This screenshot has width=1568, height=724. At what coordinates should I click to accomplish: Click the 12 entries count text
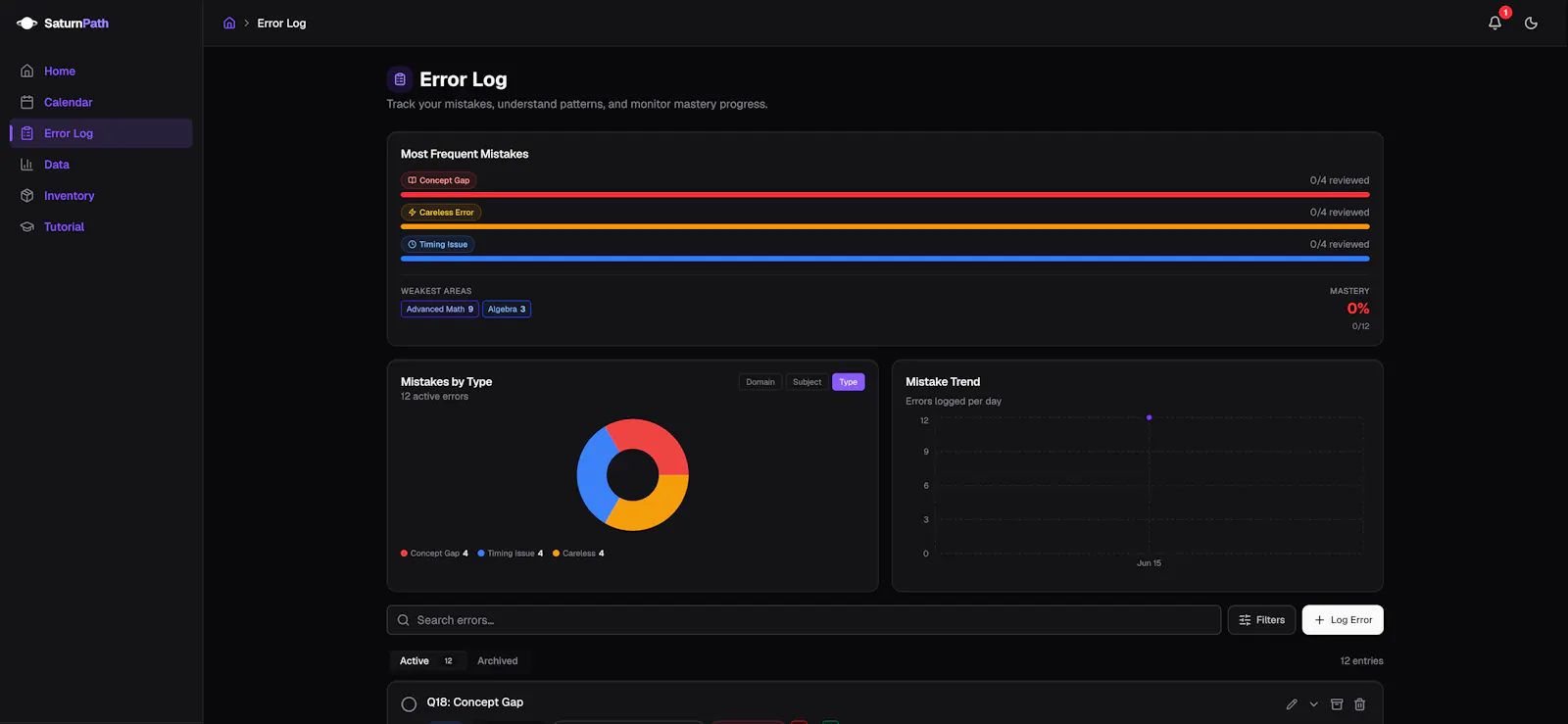(x=1361, y=661)
